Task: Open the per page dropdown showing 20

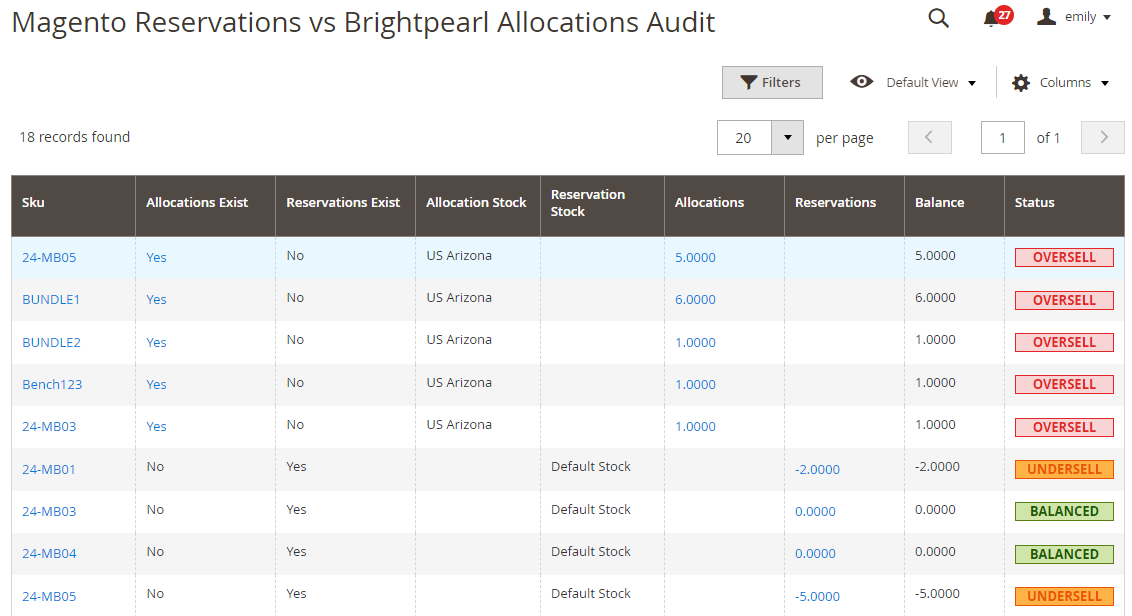Action: pos(786,137)
